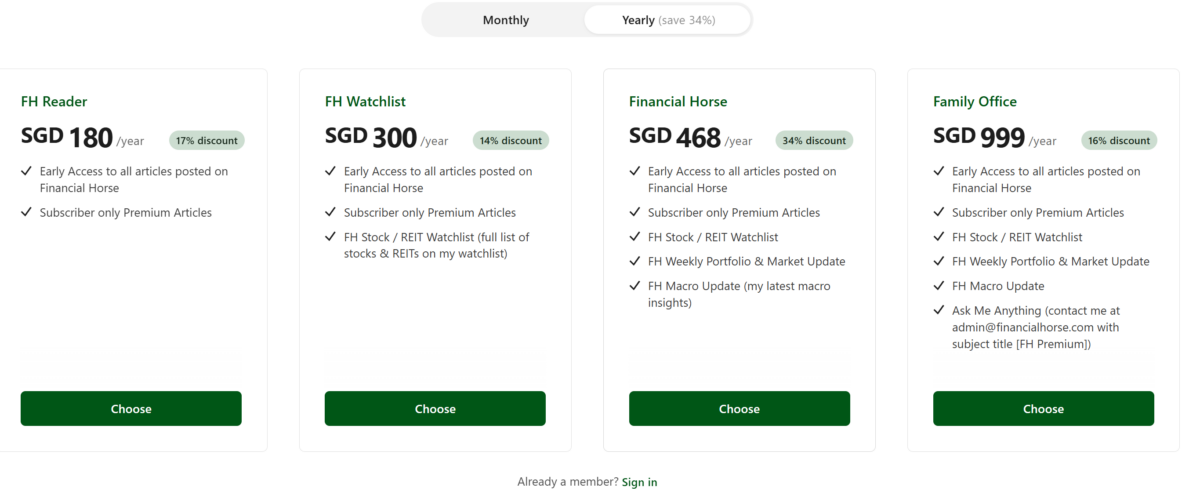
Task: Click checkmark next to FH Reader Early Access
Action: [x=27, y=171]
